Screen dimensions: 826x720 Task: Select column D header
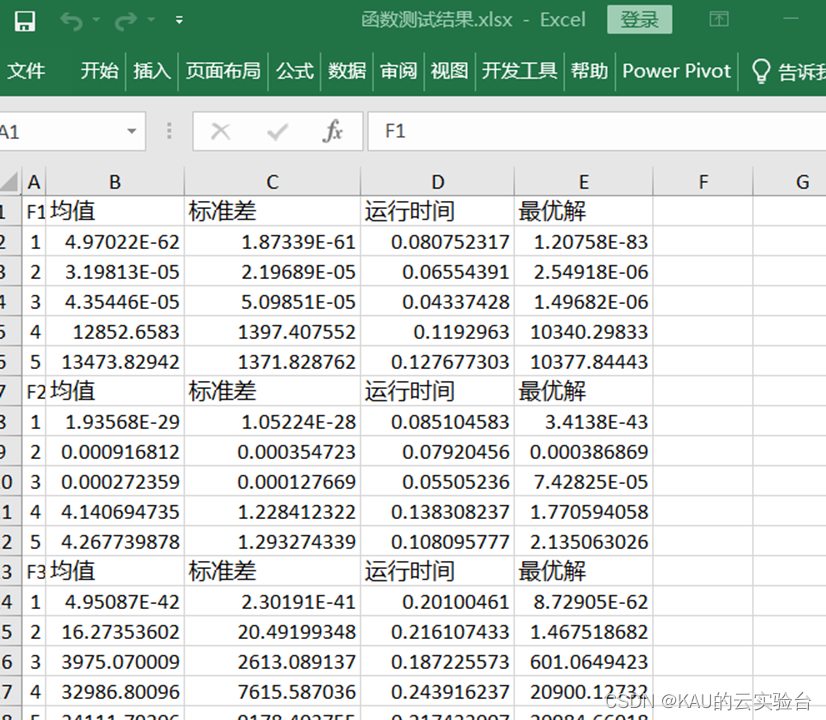[x=438, y=182]
